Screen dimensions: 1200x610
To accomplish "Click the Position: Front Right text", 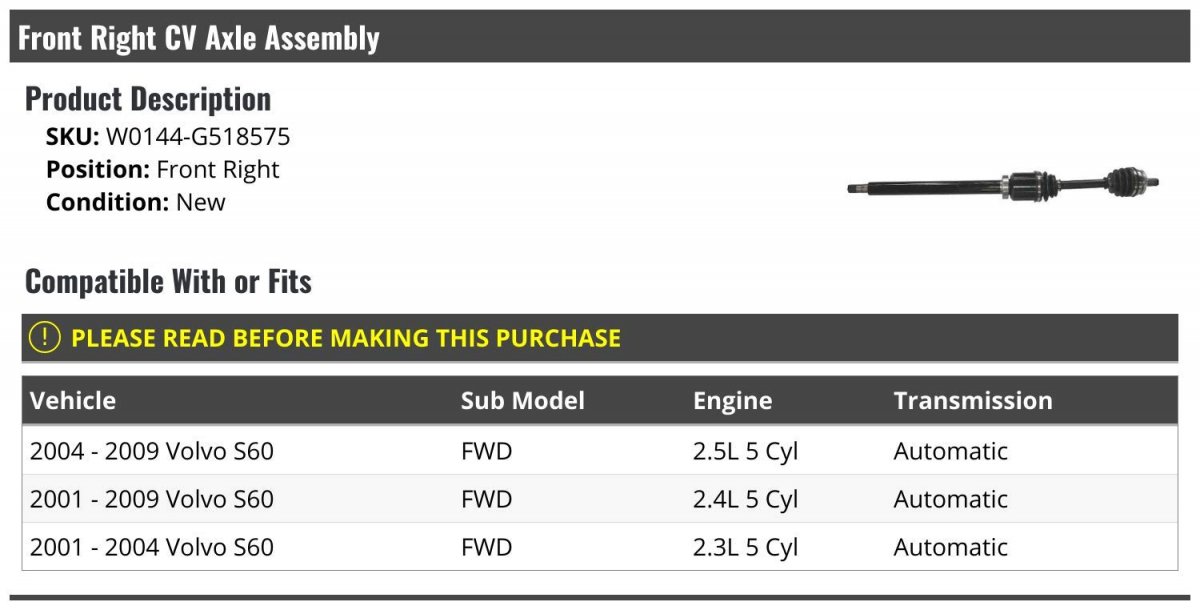I will tap(163, 170).
